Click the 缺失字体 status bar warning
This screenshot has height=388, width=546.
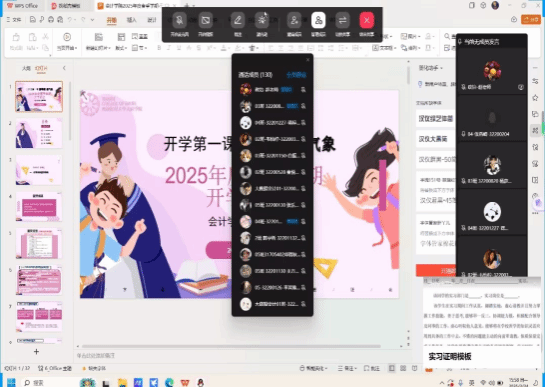pos(94,368)
